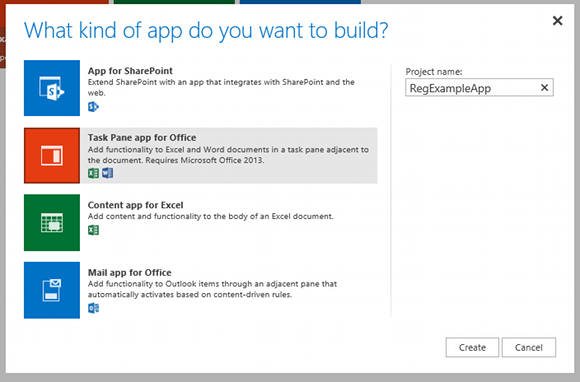
Task: Choose 'Mail app for Office' title
Action: pyautogui.click(x=129, y=273)
